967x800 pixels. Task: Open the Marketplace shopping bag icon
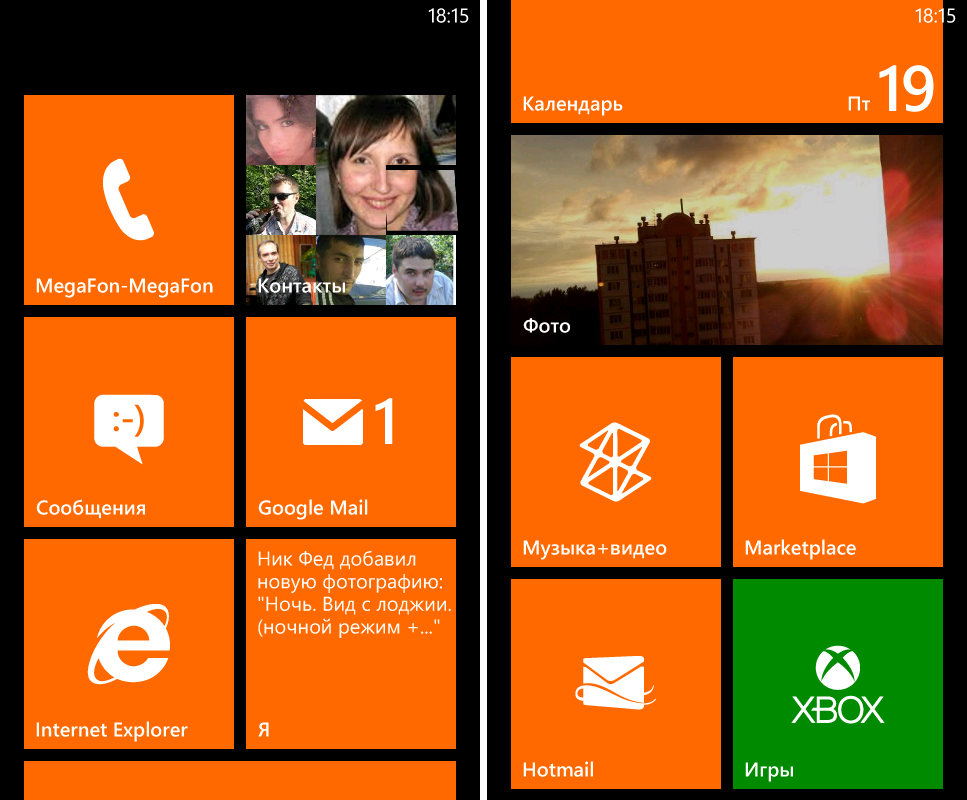pos(837,459)
